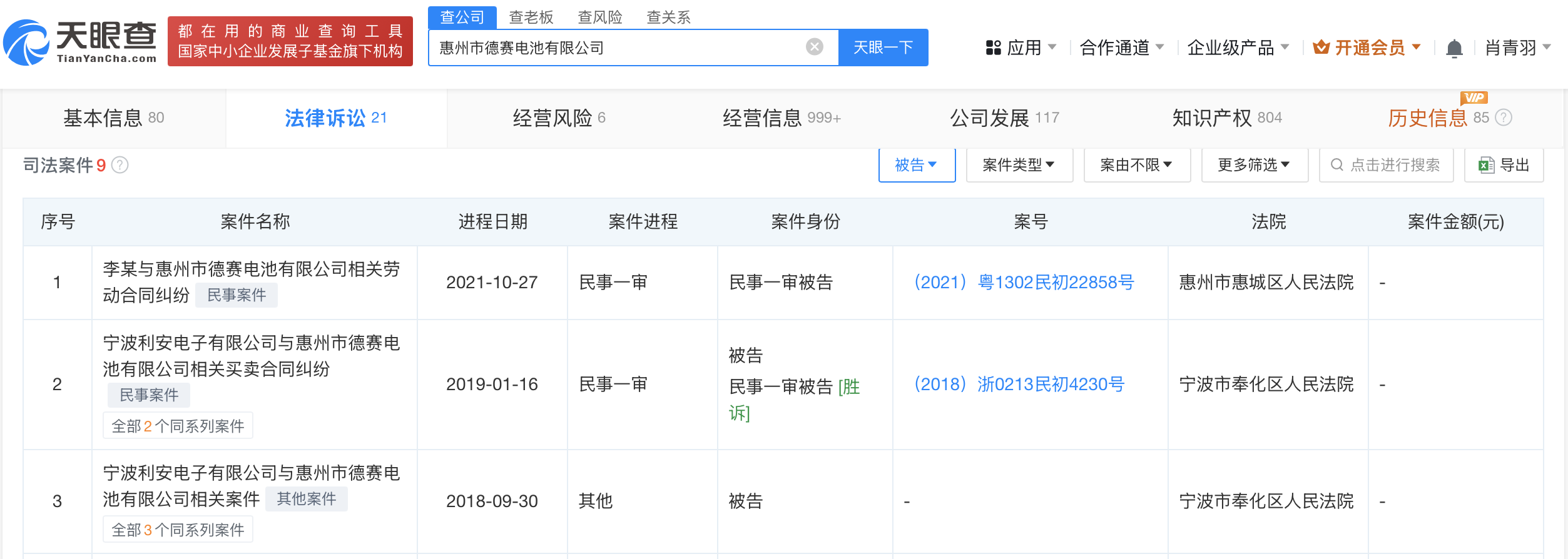
Task: Switch to 公司发展 tab
Action: (x=1004, y=118)
